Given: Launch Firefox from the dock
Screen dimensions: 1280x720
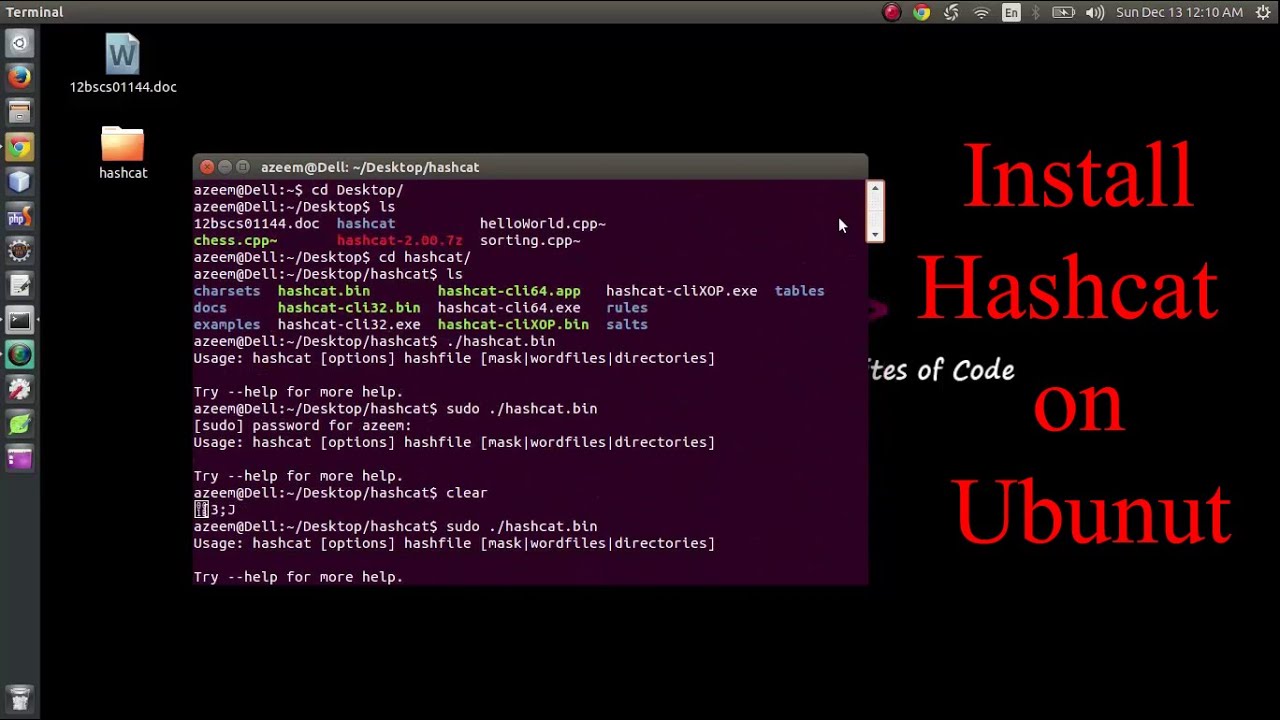Looking at the screenshot, I should coord(19,78).
